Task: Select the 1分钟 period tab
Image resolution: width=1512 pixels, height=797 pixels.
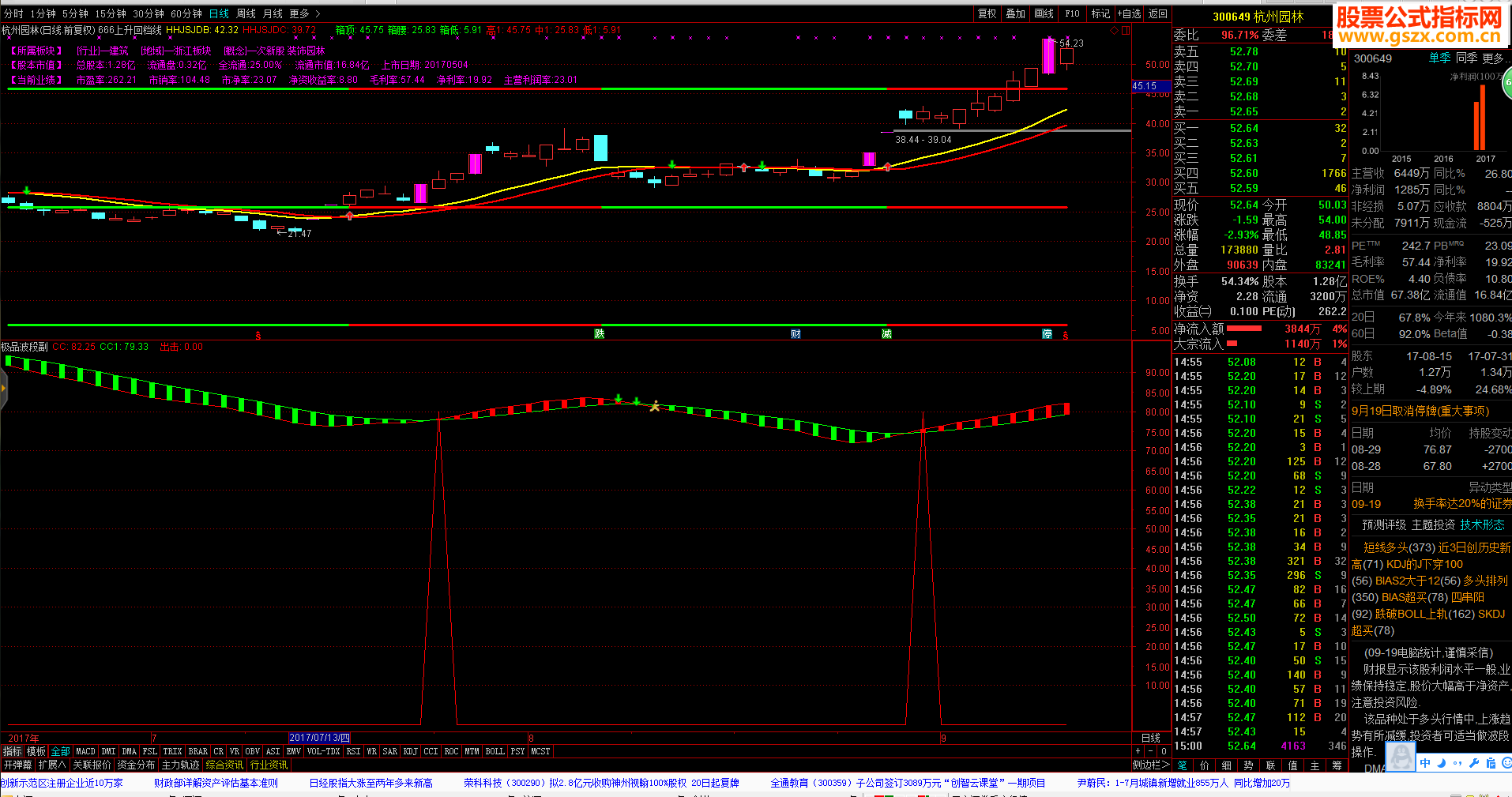Action: click(x=43, y=13)
